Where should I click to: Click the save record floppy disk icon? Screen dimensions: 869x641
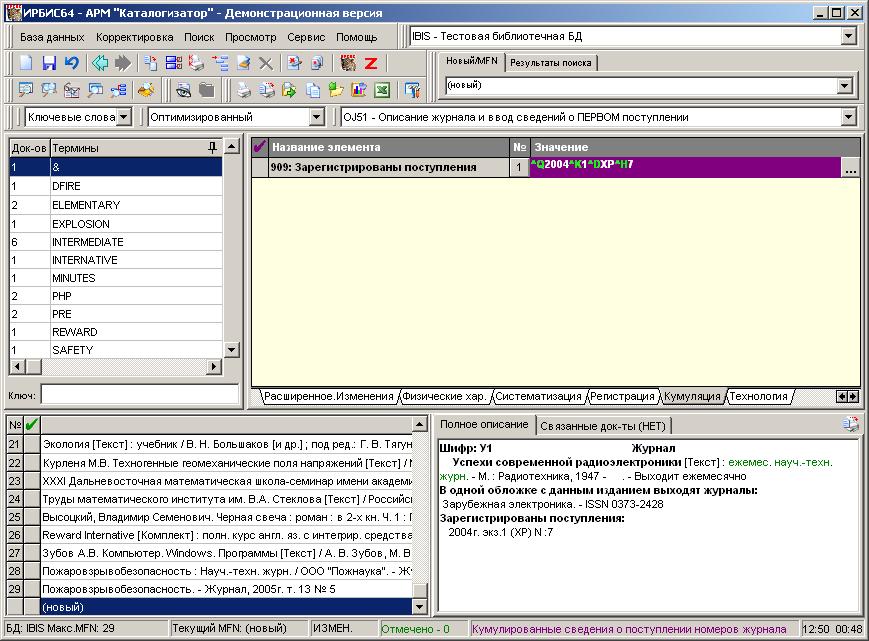(49, 63)
